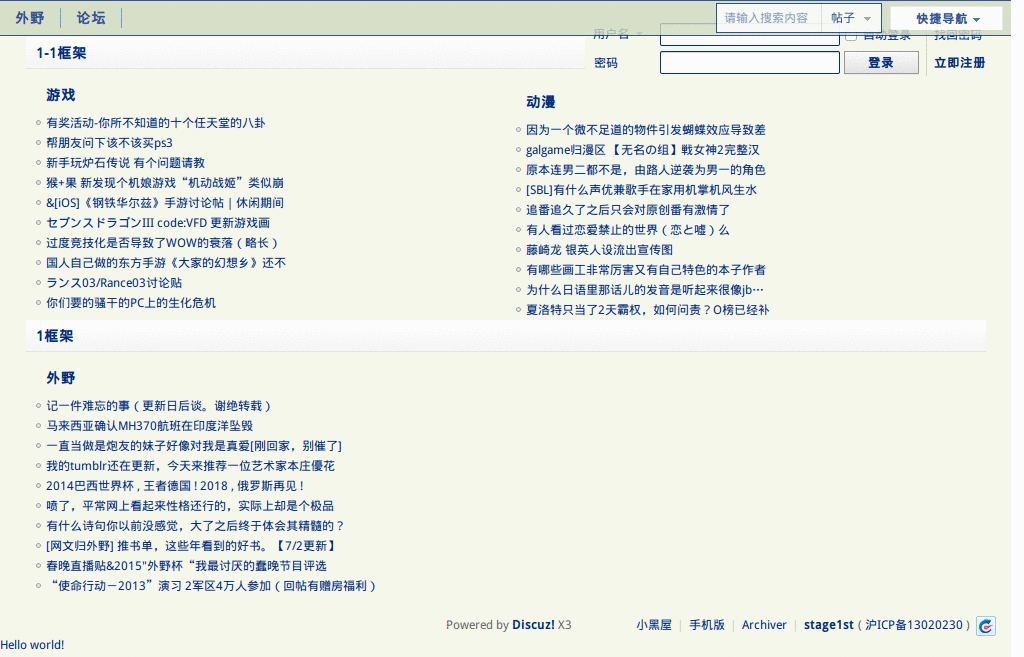Screen dimensions: 1024x657
Task: Open the 论坛 nav tab
Action: pos(91,18)
